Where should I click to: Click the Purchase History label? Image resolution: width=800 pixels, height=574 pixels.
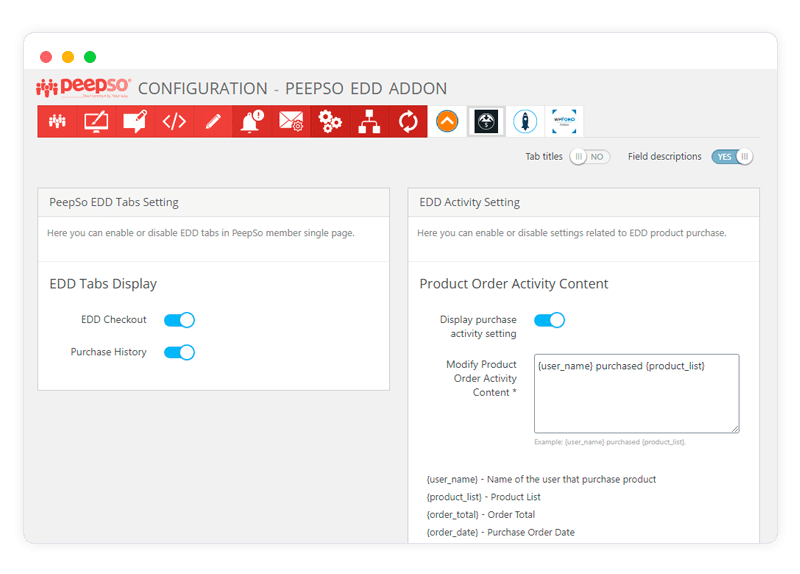click(109, 352)
